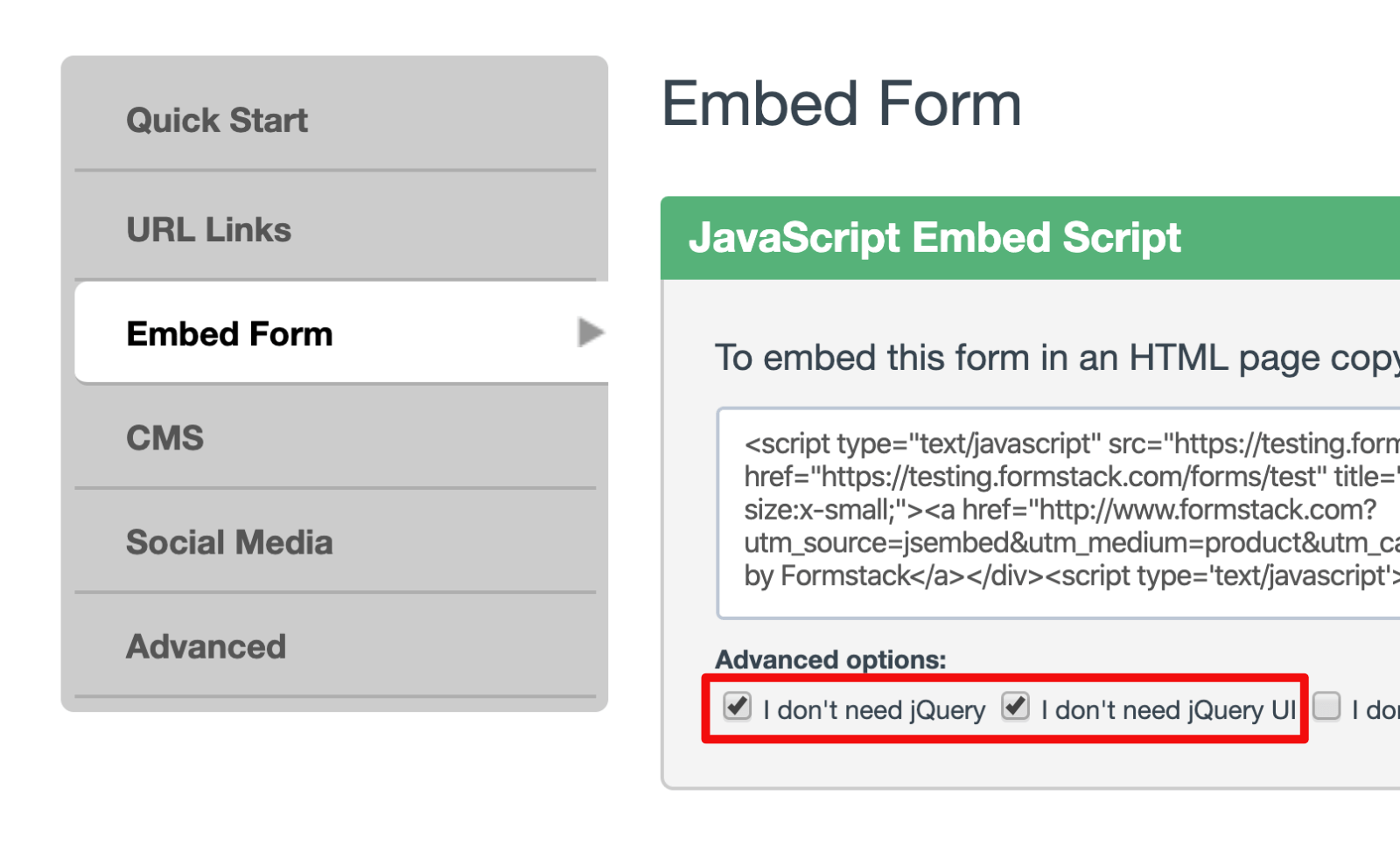Uncheck the "I don't need jQuery" checkbox

[738, 706]
